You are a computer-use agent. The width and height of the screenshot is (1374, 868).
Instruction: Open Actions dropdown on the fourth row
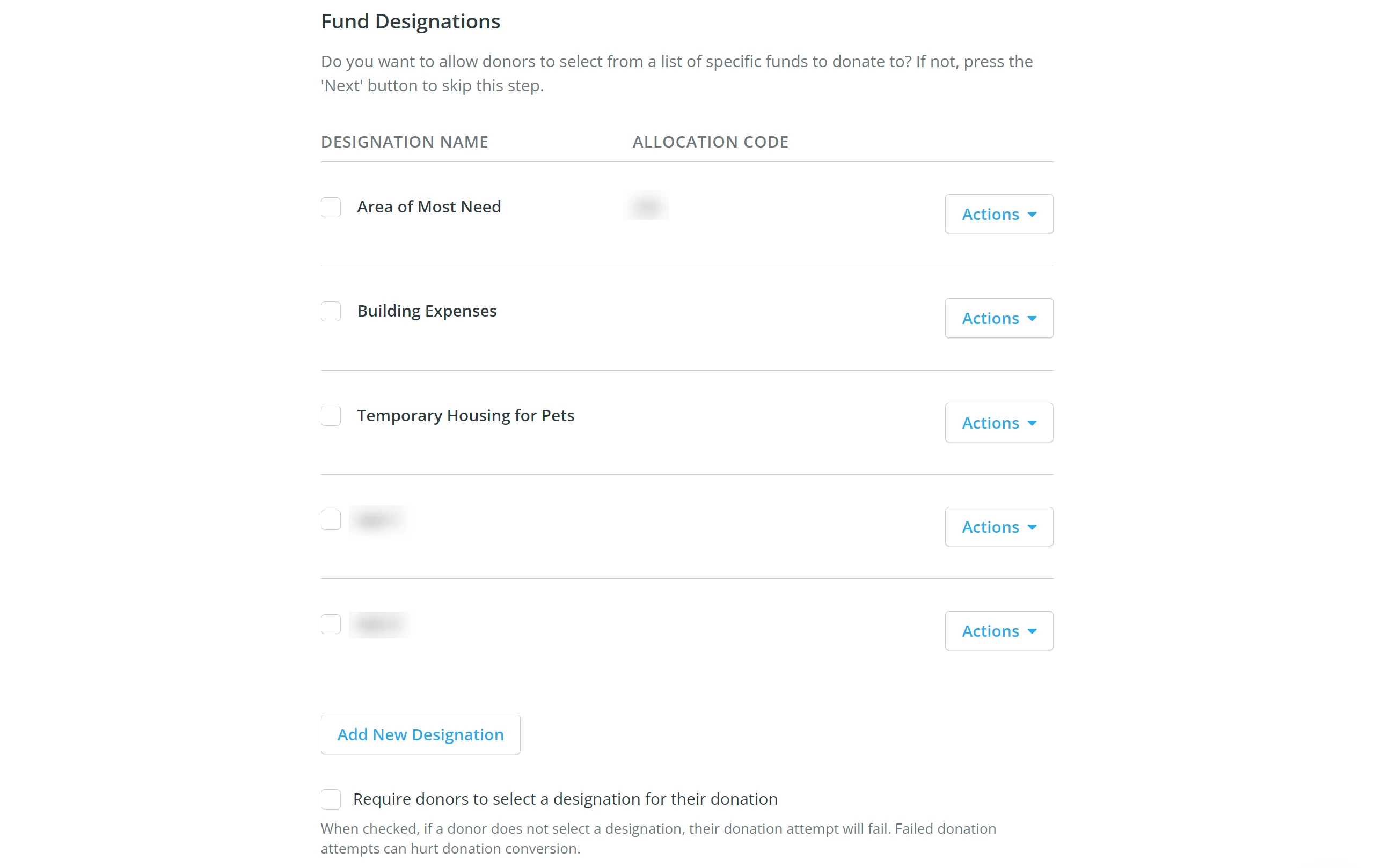coord(998,526)
